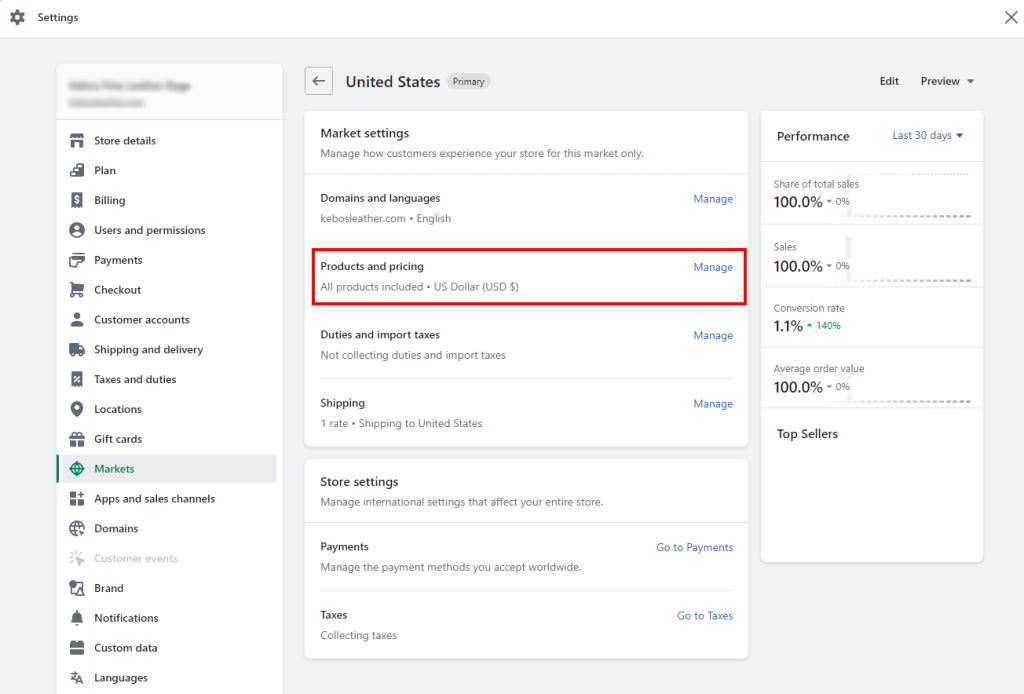Click the settings gear beside Settings title
The height and width of the screenshot is (694, 1024).
(x=17, y=17)
